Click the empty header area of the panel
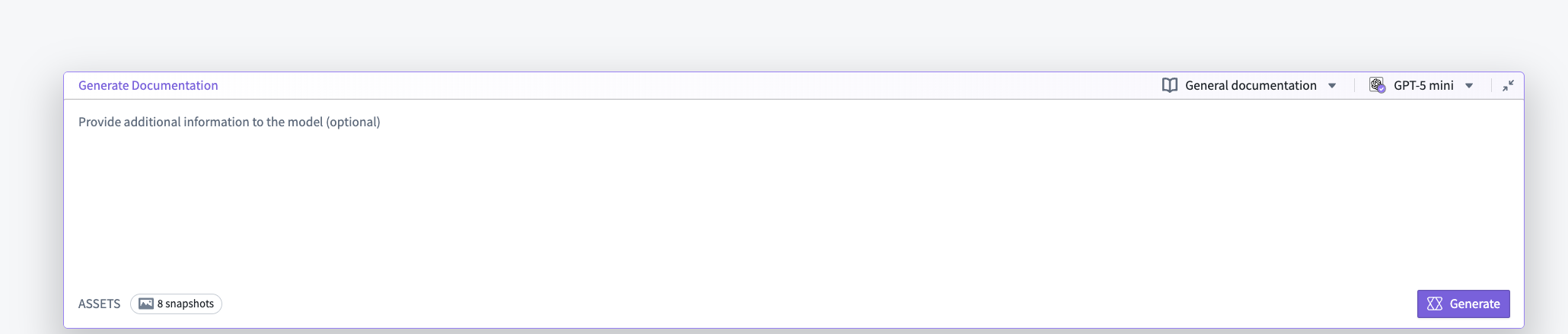Viewport: 1568px width, 334px height. (685, 85)
